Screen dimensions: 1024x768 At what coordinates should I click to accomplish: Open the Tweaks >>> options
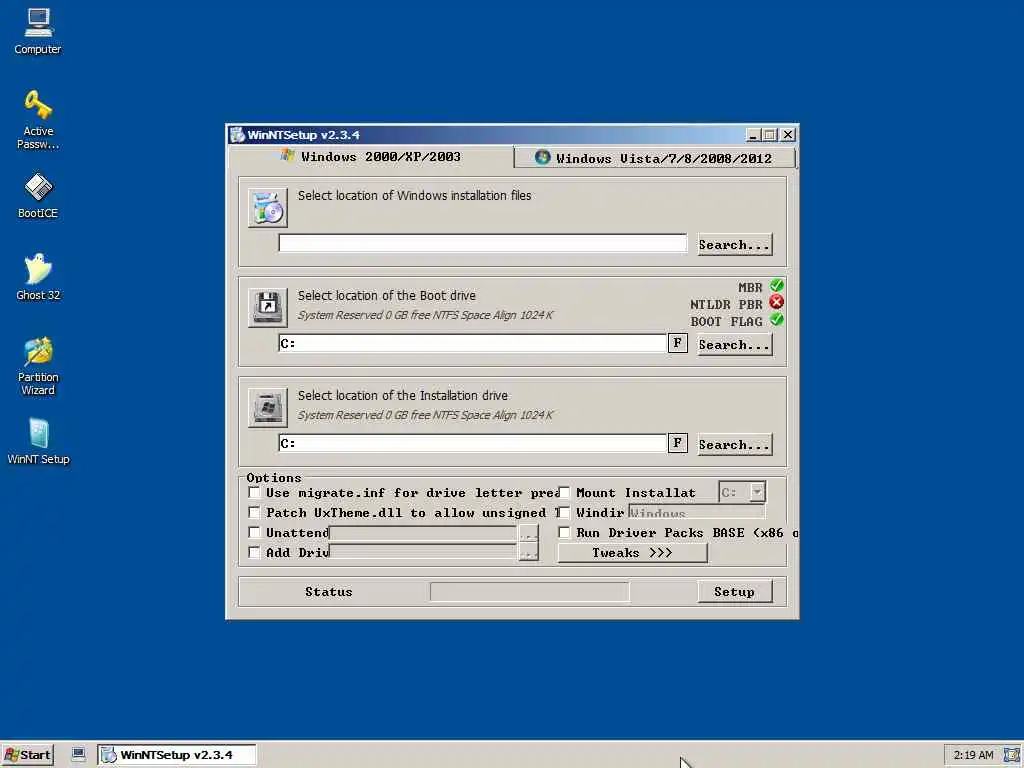click(632, 552)
